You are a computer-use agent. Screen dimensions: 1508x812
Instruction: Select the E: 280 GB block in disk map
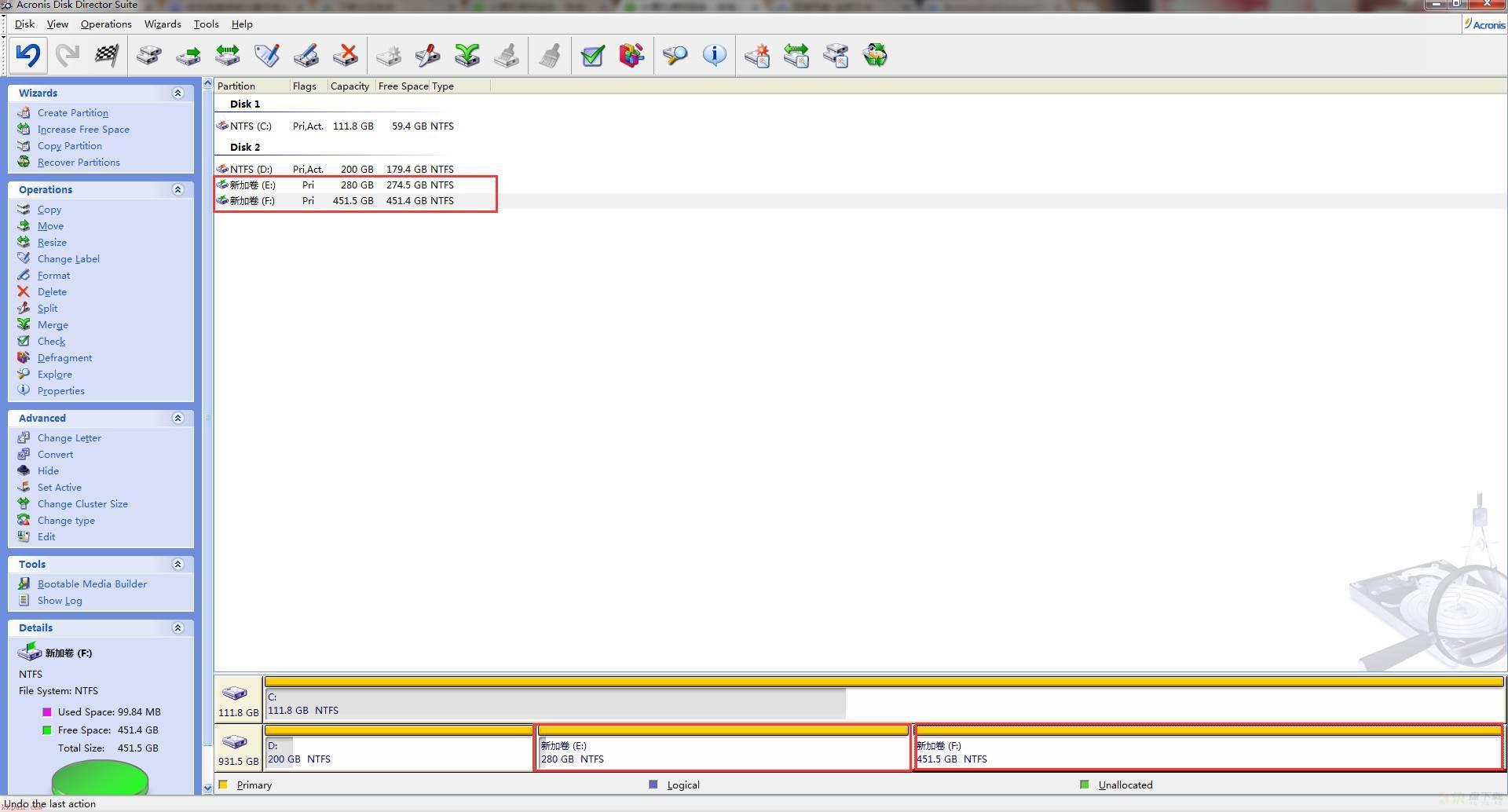[723, 748]
